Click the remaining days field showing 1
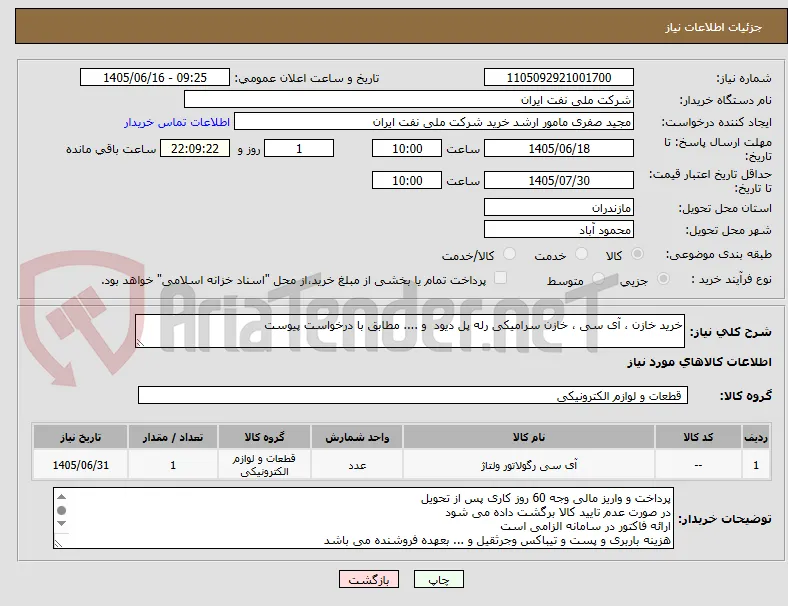 tap(299, 149)
